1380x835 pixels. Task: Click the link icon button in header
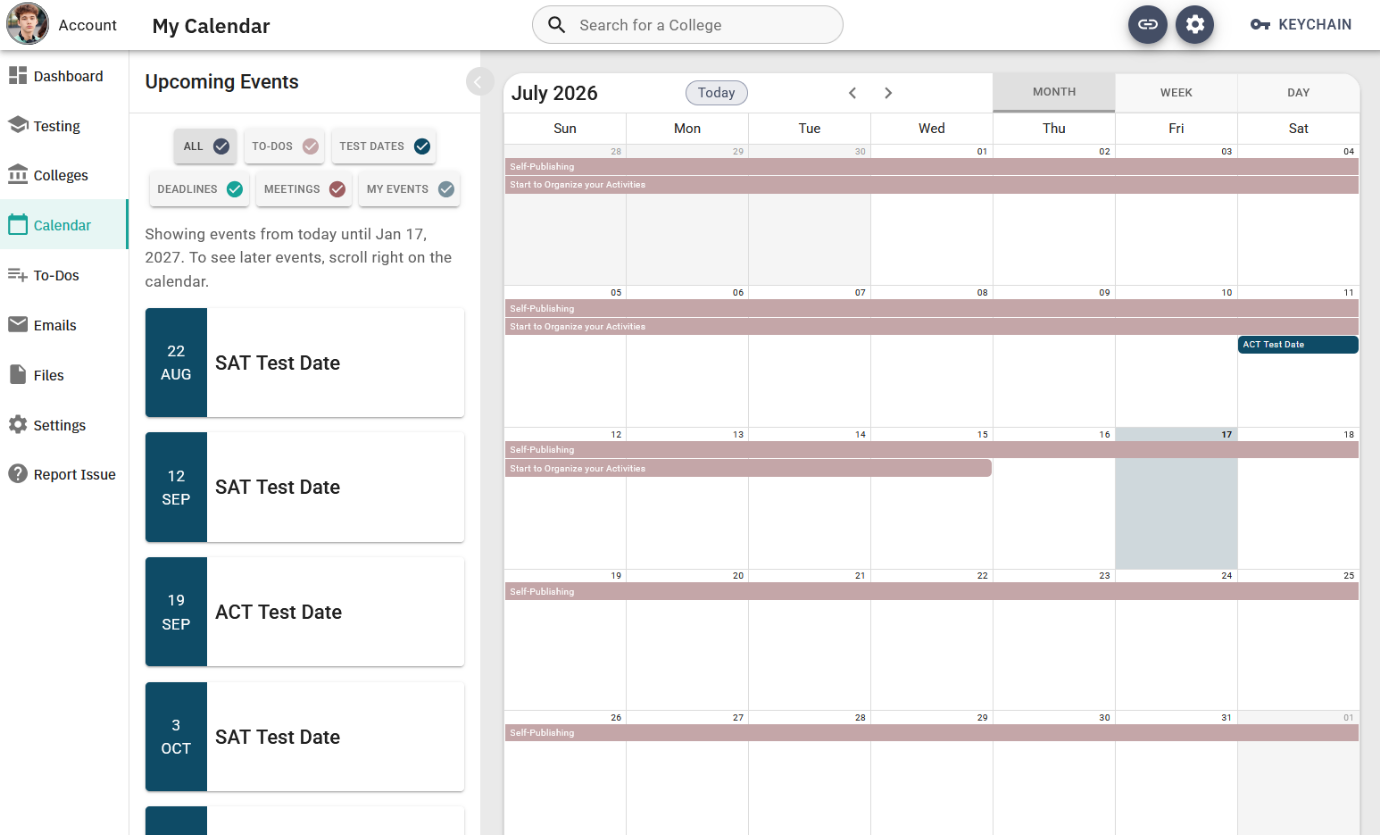(1148, 25)
